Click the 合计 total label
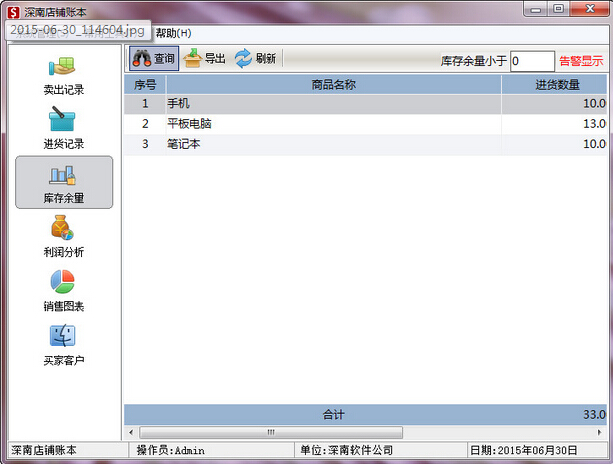 [x=333, y=414]
